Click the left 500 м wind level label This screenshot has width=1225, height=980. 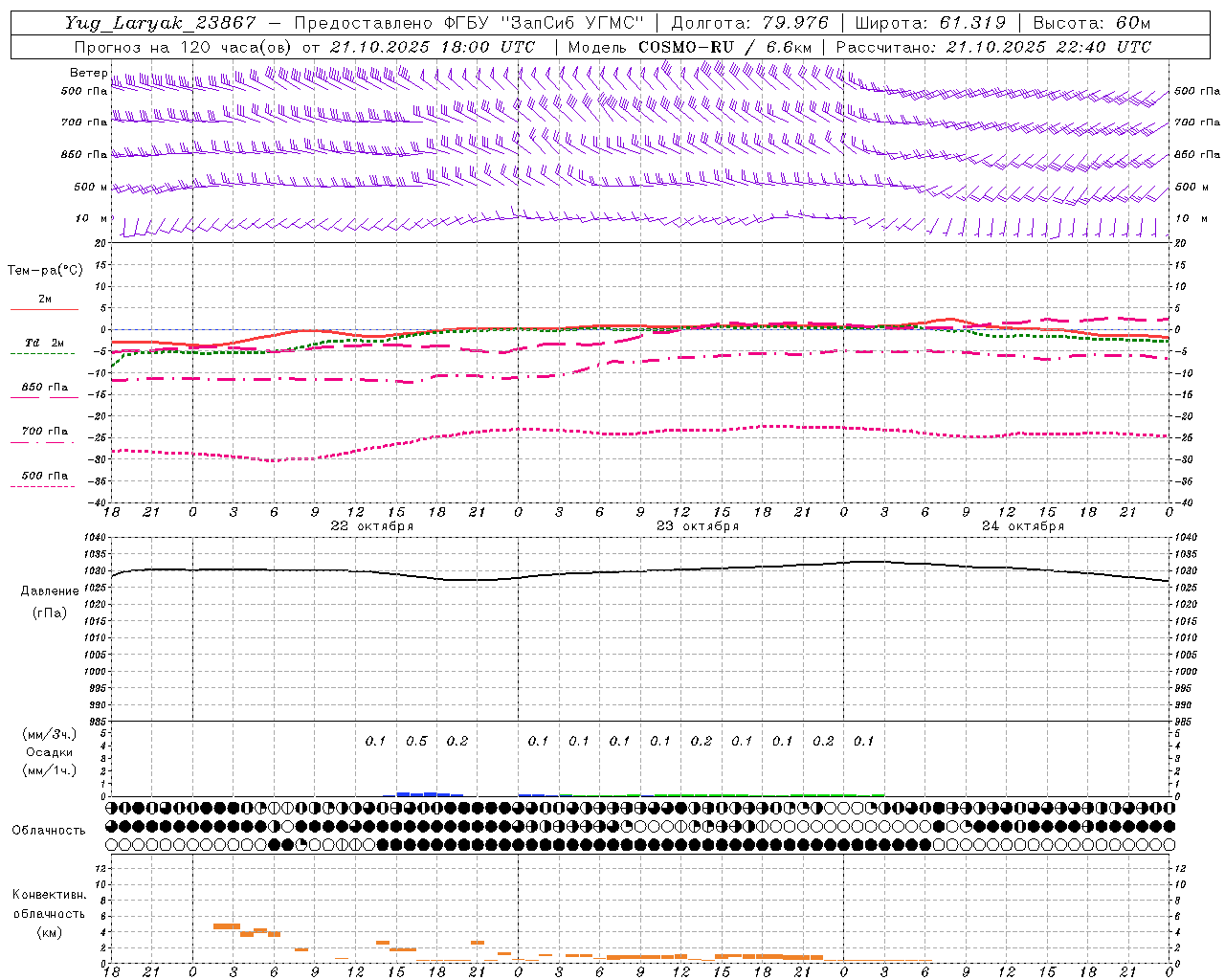pyautogui.click(x=91, y=187)
